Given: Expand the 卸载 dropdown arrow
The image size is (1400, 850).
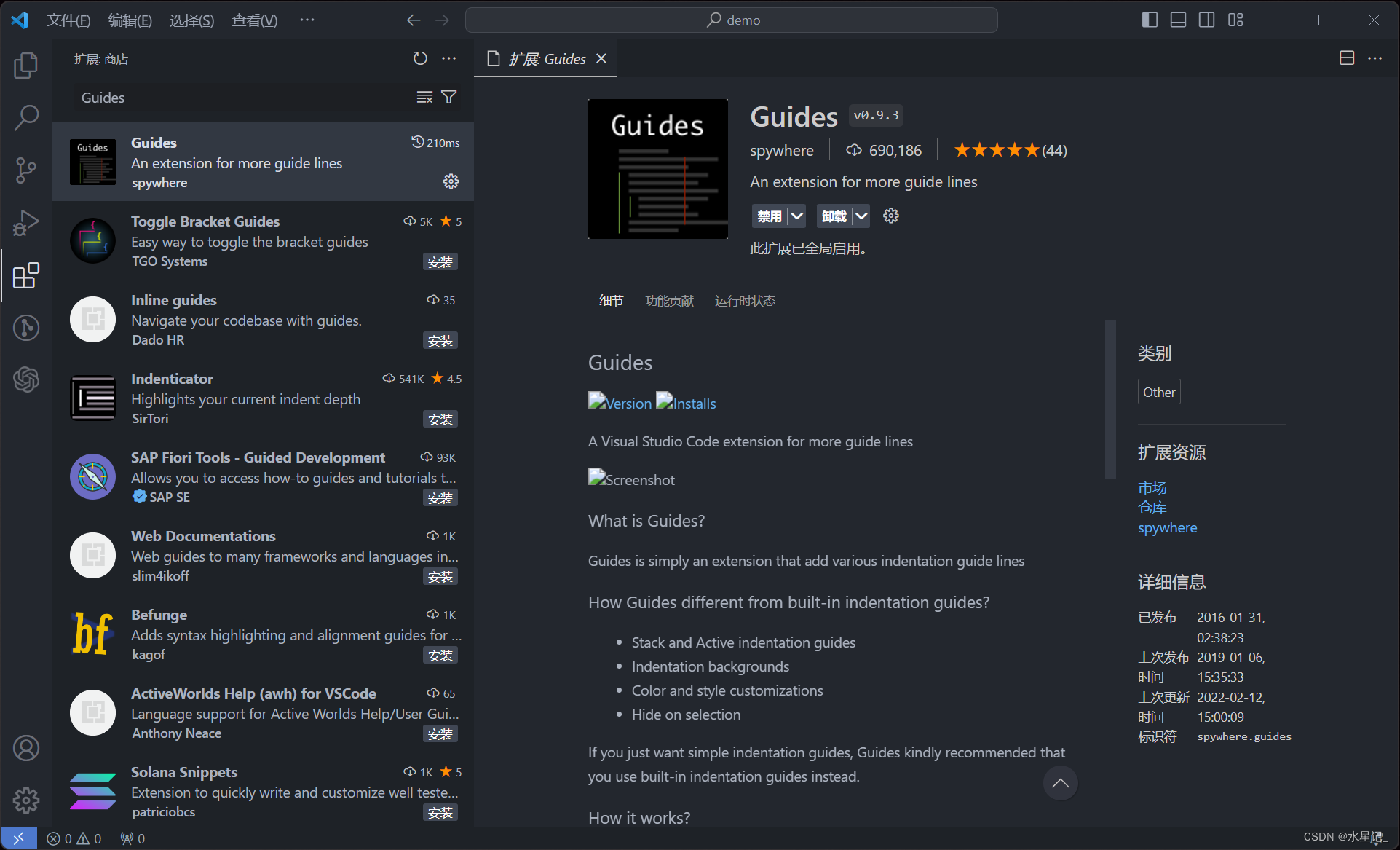Looking at the screenshot, I should pos(861,216).
